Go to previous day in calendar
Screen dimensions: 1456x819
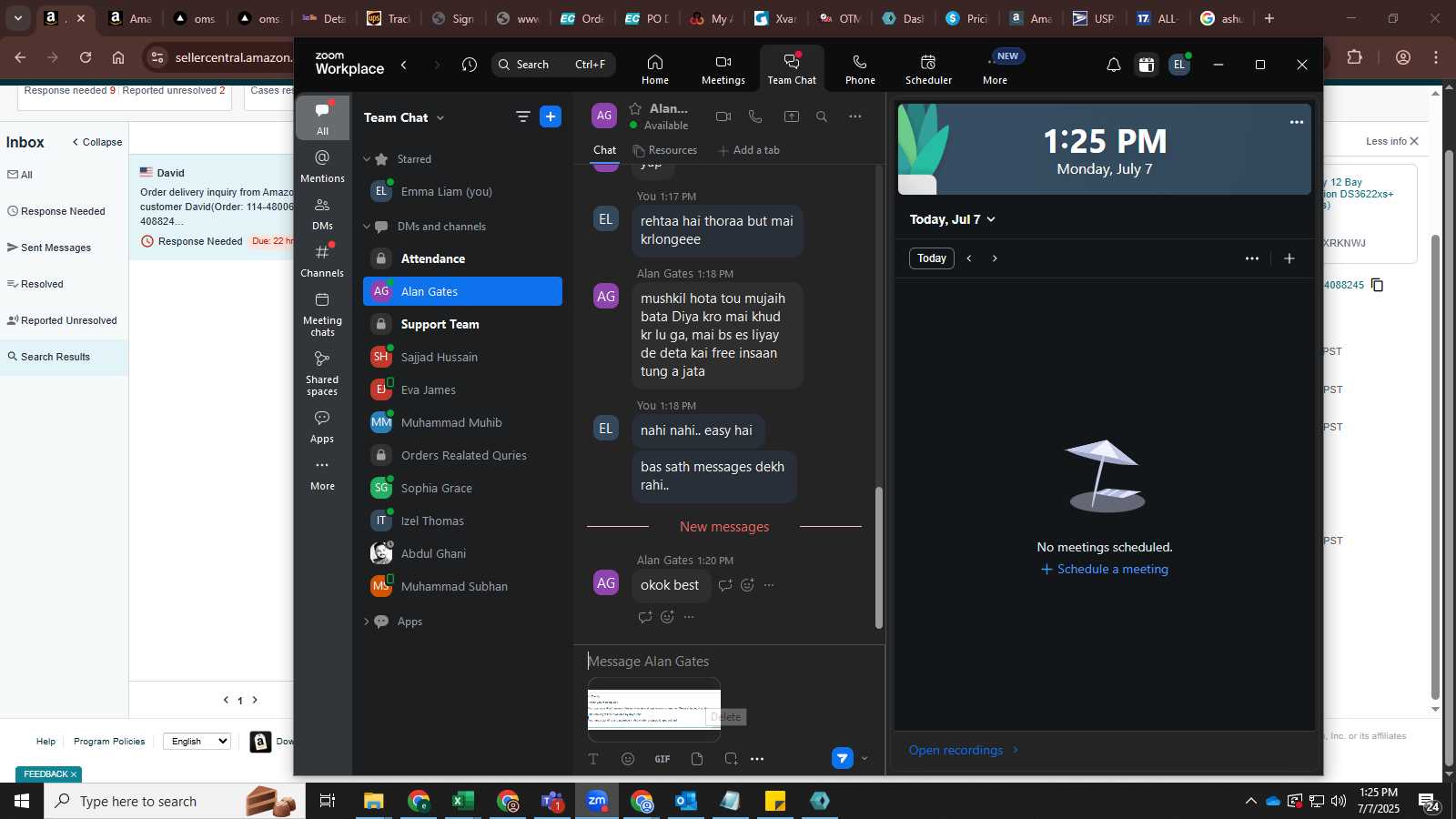tap(969, 258)
